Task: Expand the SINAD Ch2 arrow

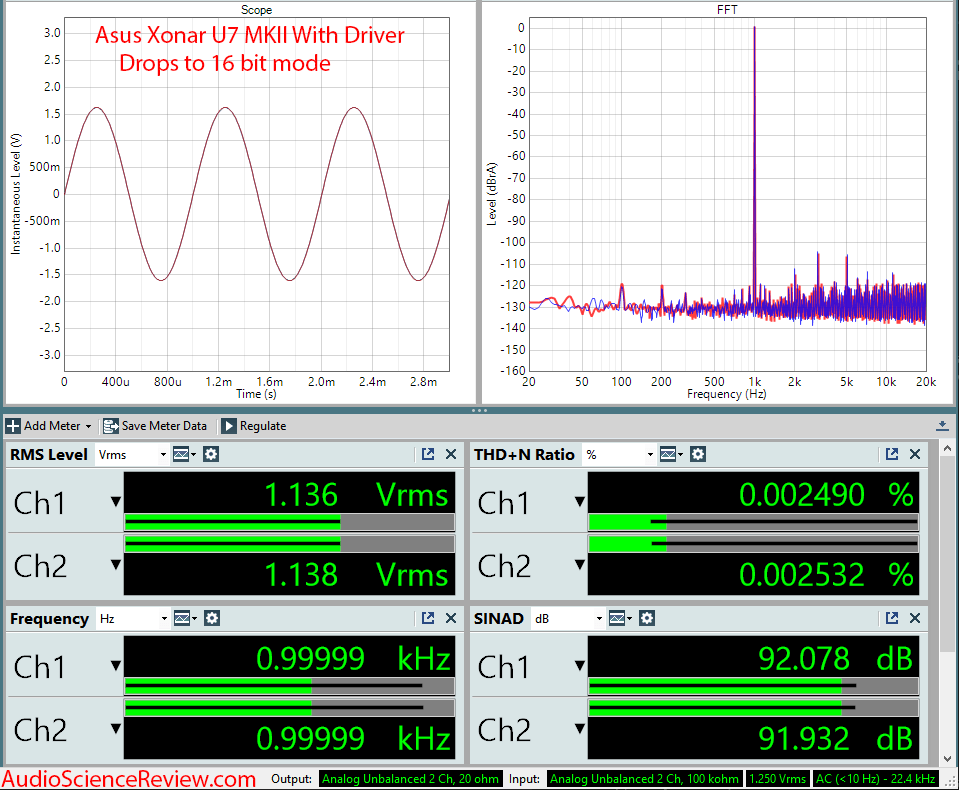Action: pyautogui.click(x=580, y=728)
